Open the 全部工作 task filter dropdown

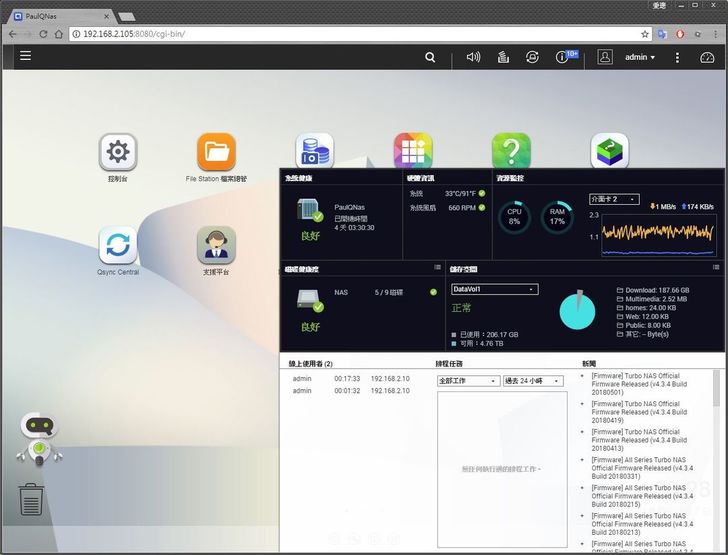click(x=468, y=381)
